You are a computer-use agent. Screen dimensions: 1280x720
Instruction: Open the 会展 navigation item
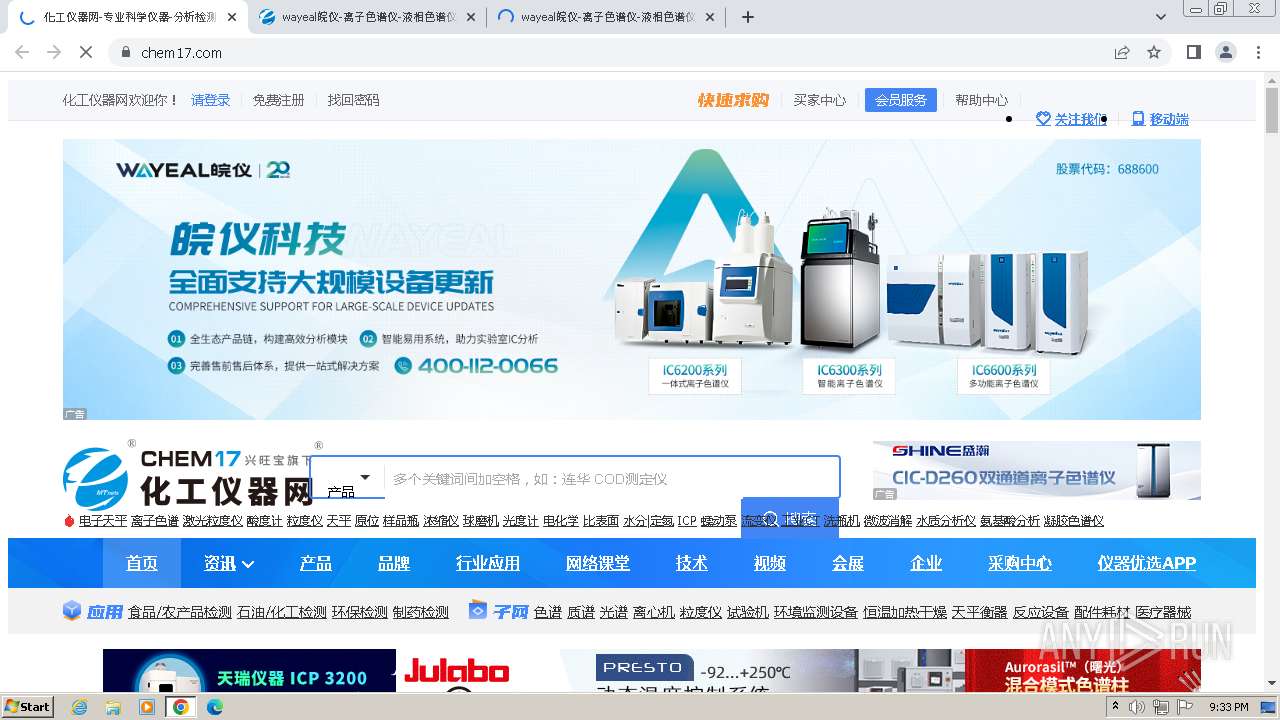(x=848, y=563)
